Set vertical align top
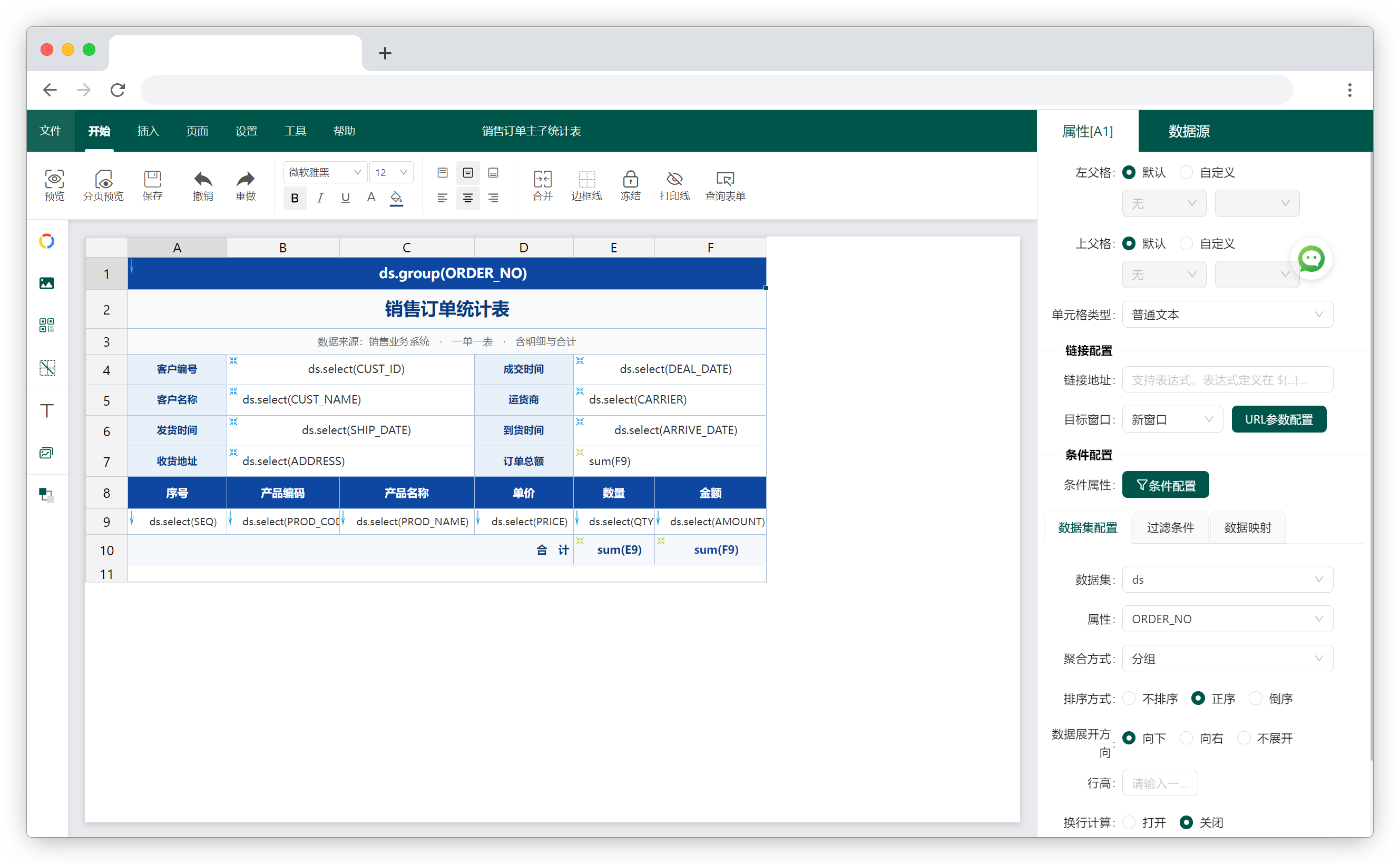1400x864 pixels. 442,173
